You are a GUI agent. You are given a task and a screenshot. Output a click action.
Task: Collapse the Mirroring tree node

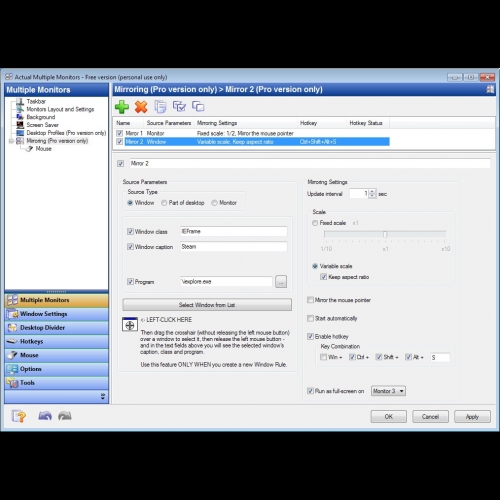tap(11, 141)
